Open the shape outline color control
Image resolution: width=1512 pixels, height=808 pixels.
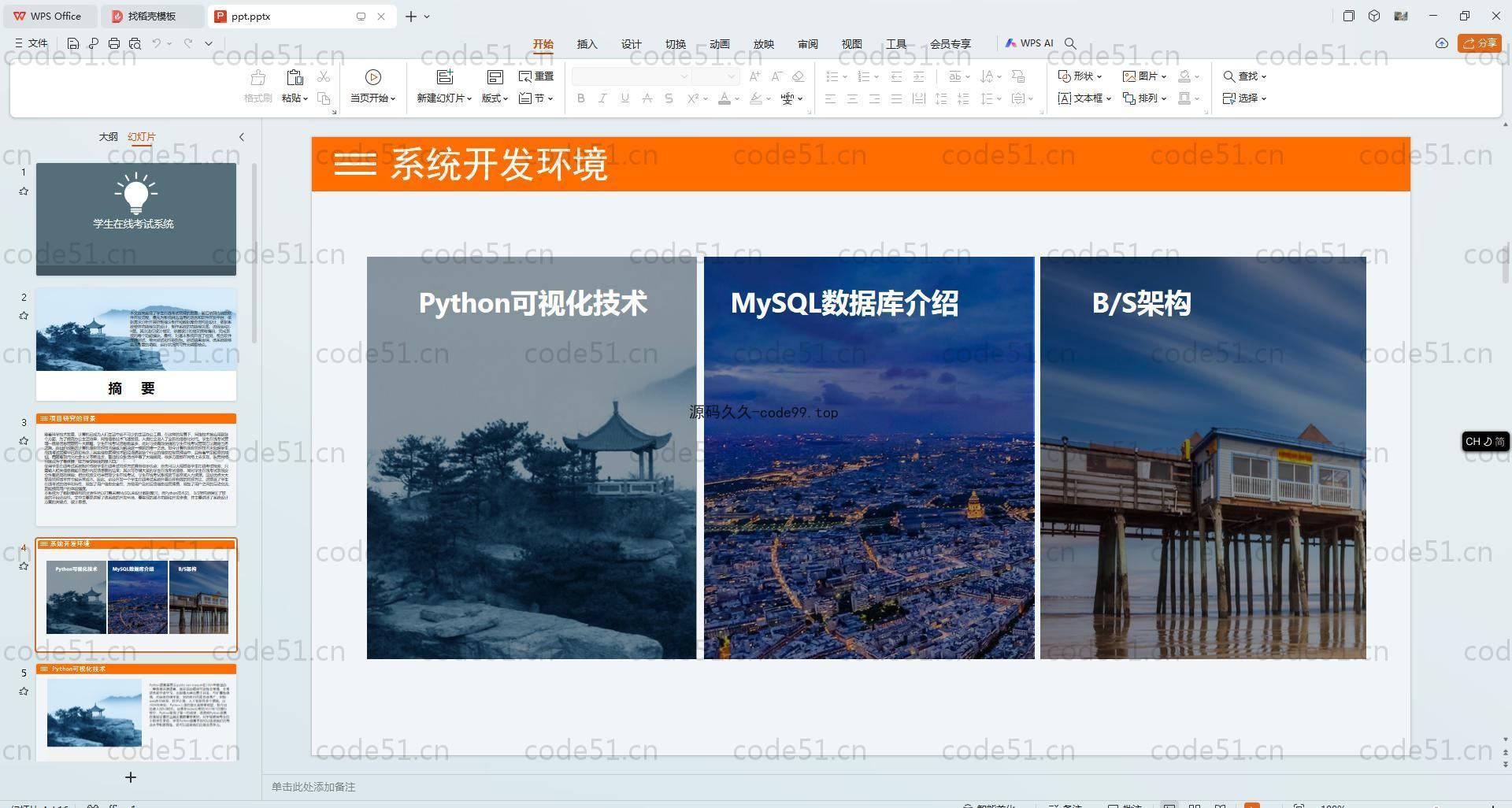click(1184, 98)
